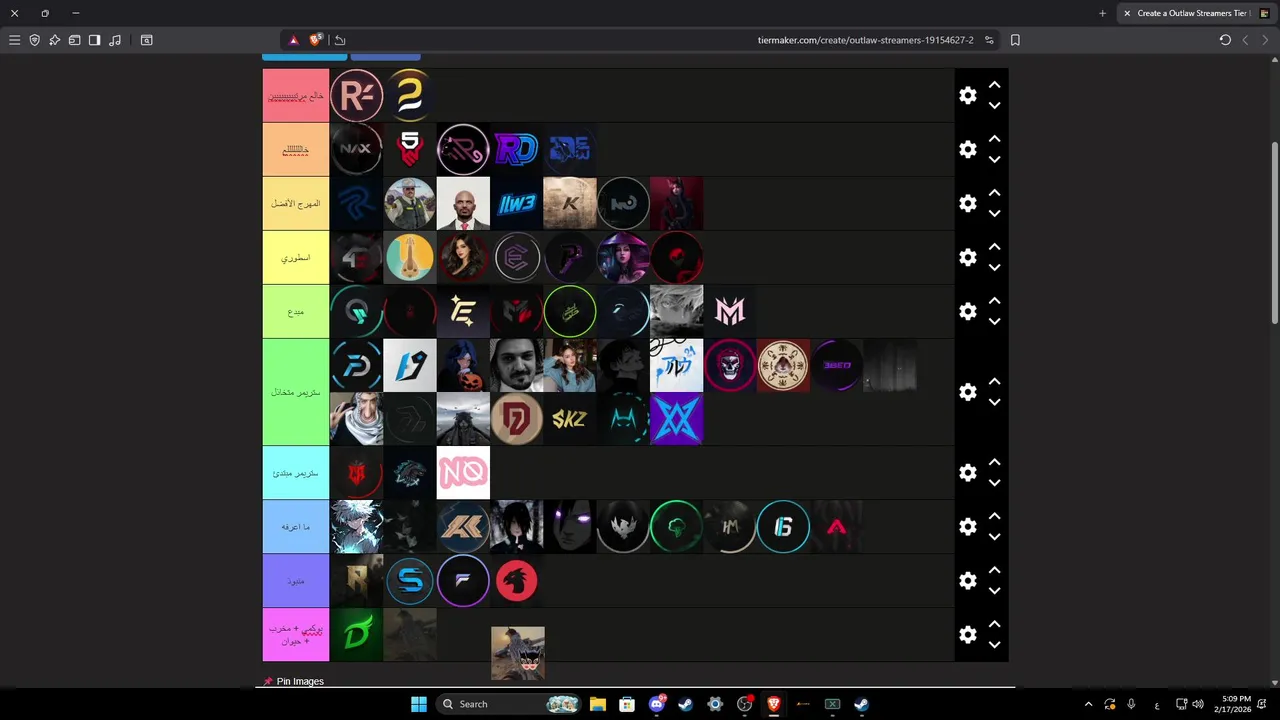Click the Brave Rewards triangle icon

pos(293,40)
